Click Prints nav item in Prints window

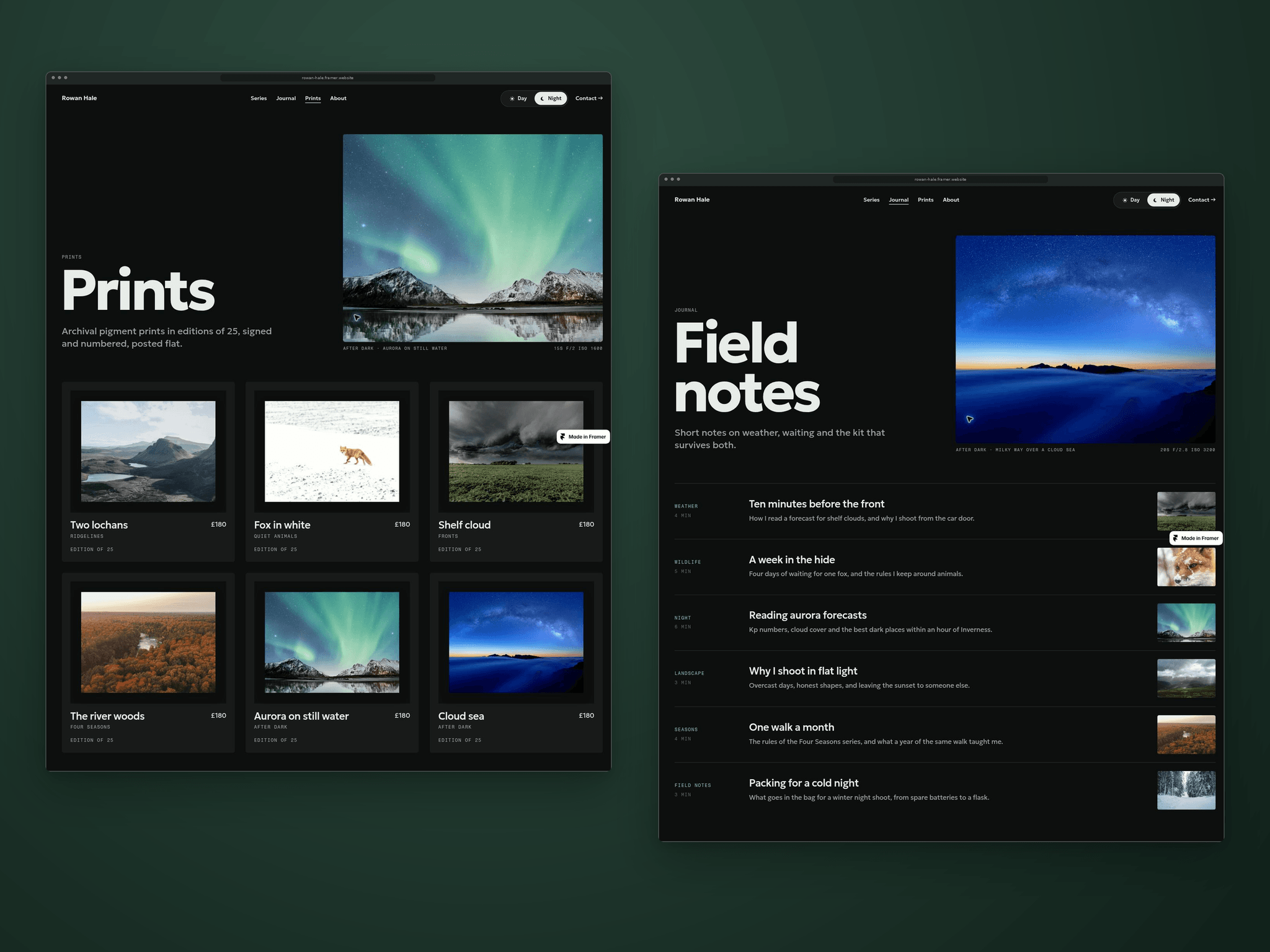tap(313, 99)
